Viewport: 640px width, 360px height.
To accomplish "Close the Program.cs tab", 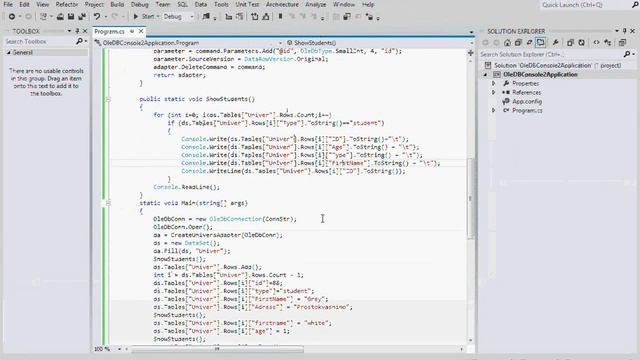I will [x=141, y=31].
